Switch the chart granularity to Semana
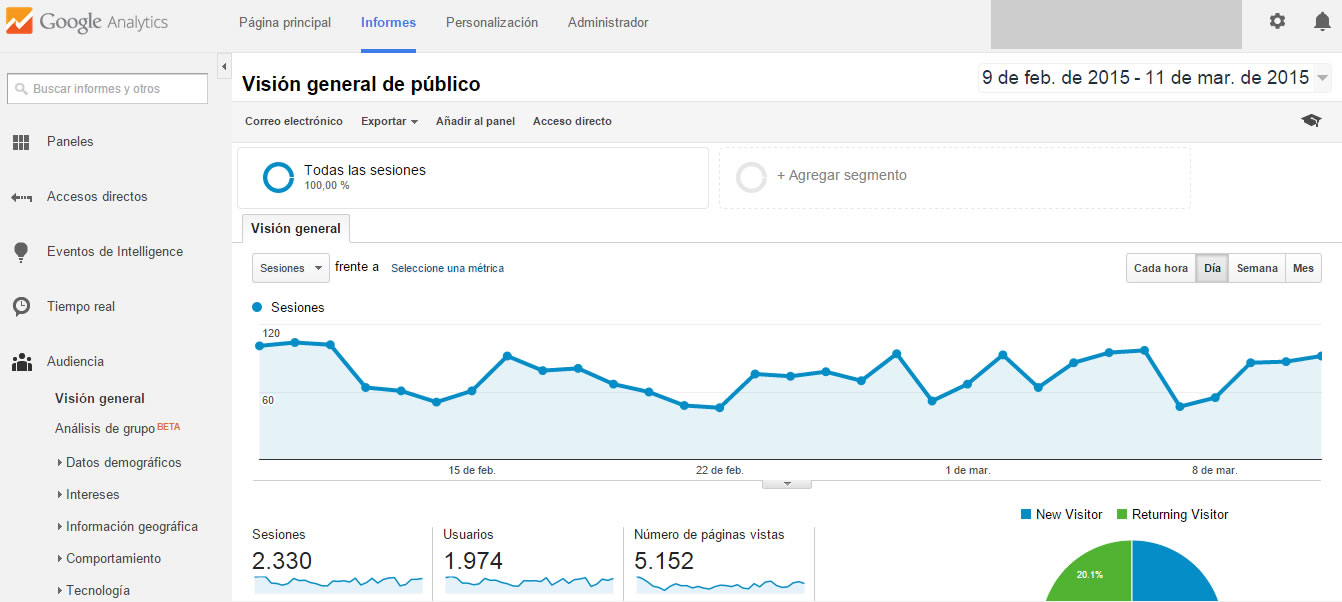Viewport: 1342px width, 602px height. 1257,268
